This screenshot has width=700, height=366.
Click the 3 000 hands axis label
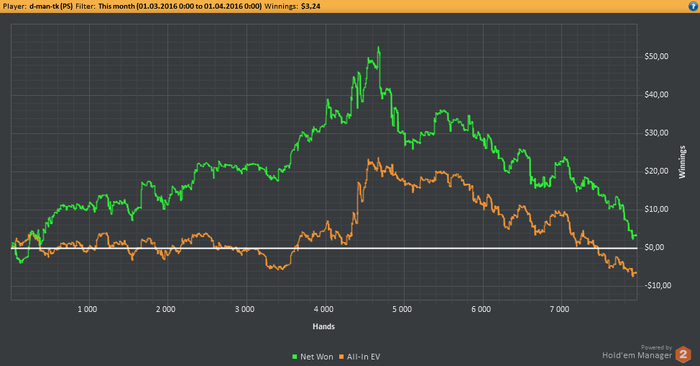pyautogui.click(x=245, y=309)
